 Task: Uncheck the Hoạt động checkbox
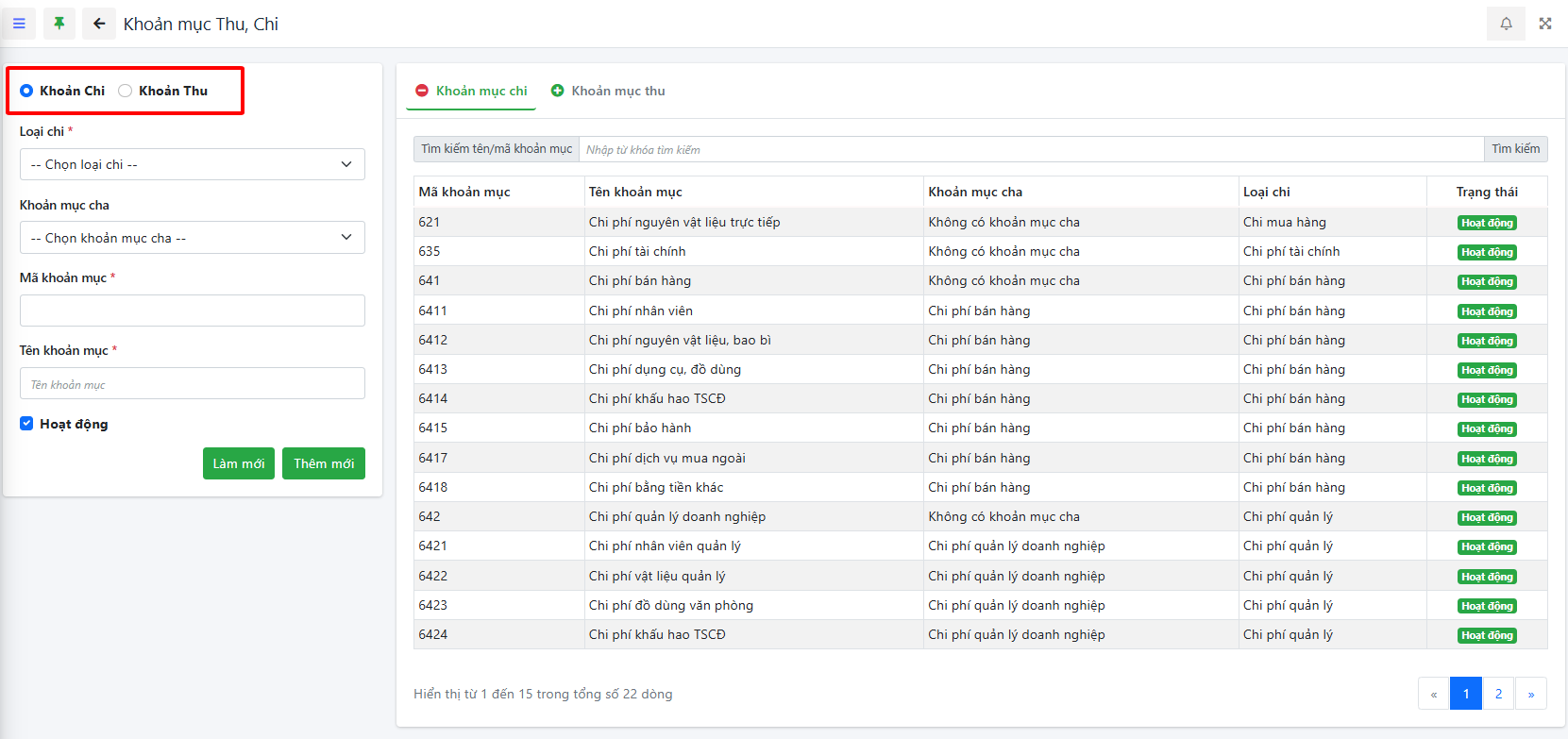26,424
